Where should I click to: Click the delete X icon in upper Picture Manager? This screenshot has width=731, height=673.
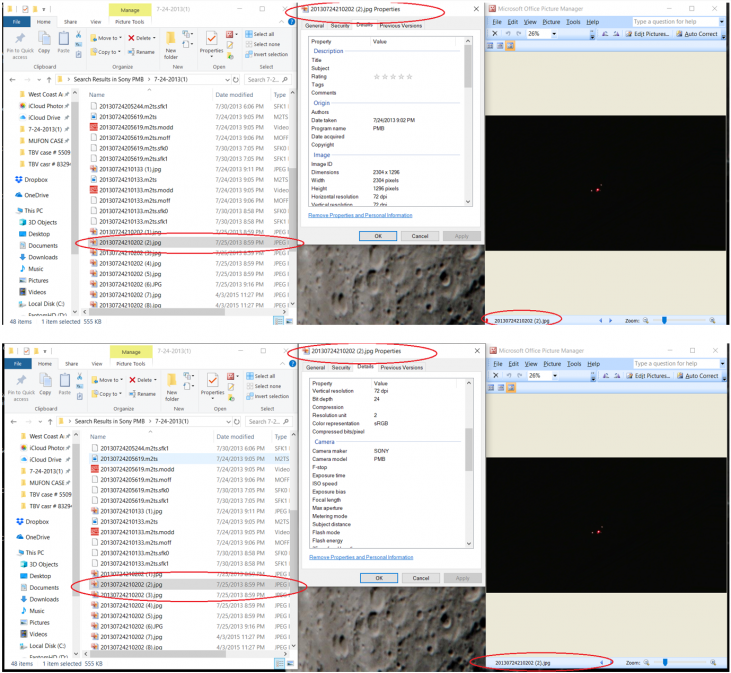[495, 34]
